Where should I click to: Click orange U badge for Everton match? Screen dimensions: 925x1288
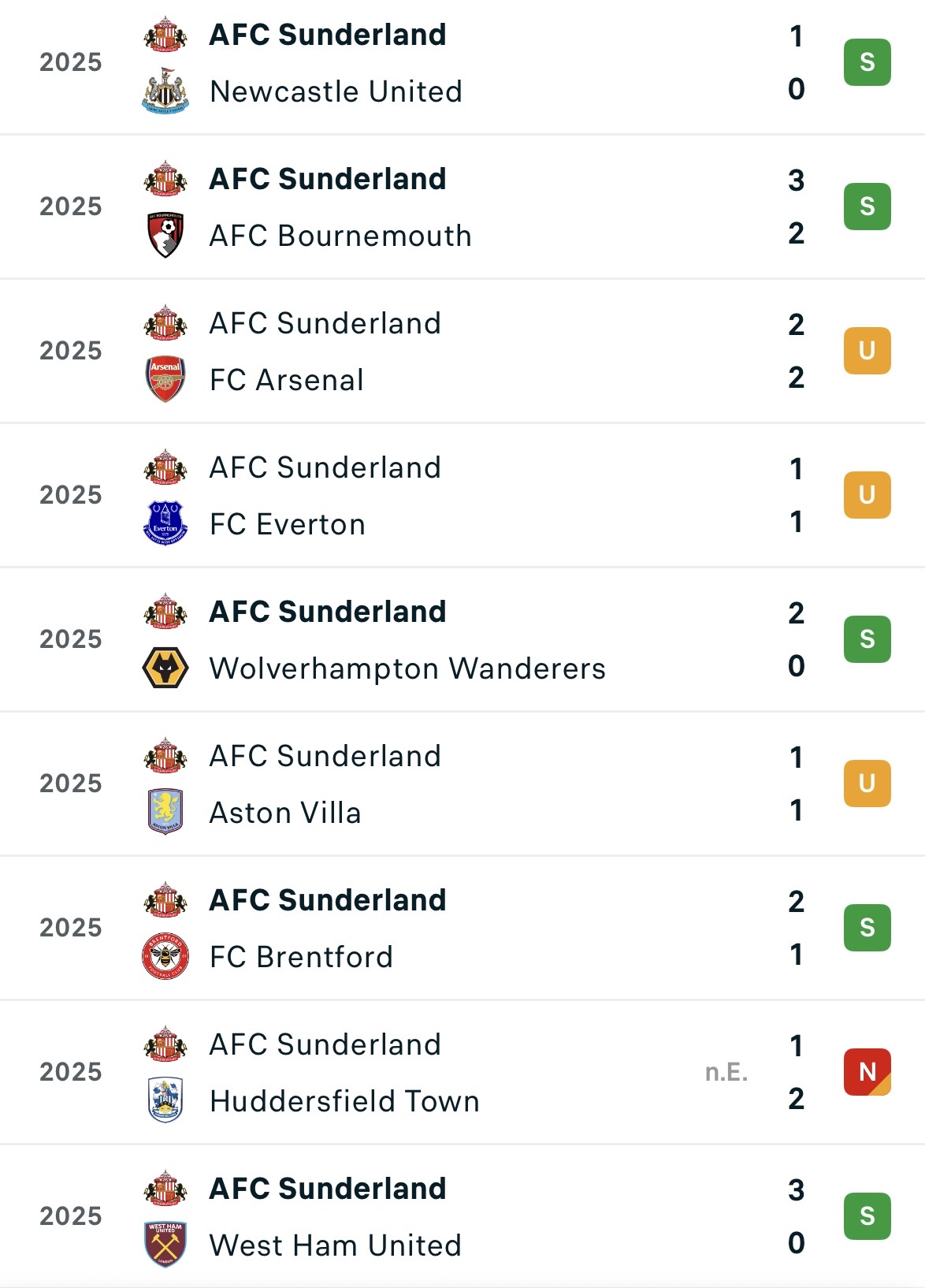pos(867,495)
